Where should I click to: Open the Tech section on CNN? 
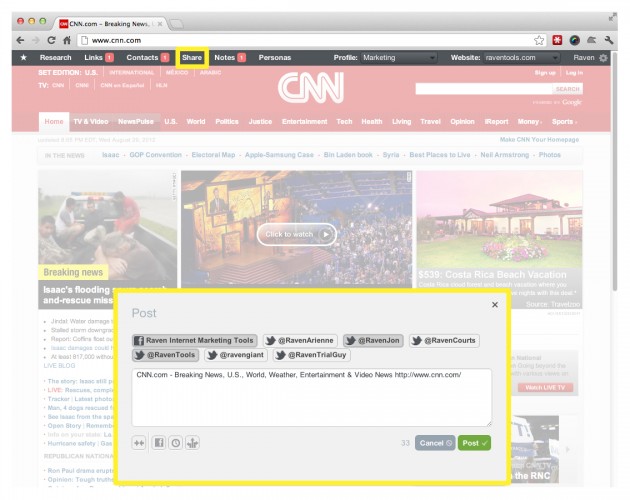click(344, 122)
